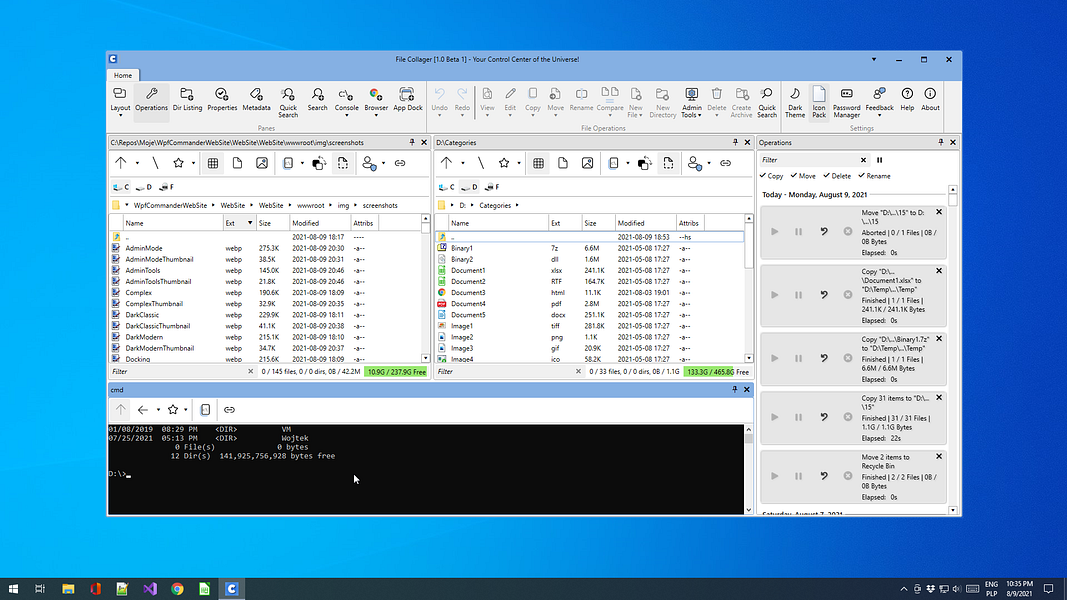Switch right pane to drive F
This screenshot has width=1067, height=600.
click(492, 187)
